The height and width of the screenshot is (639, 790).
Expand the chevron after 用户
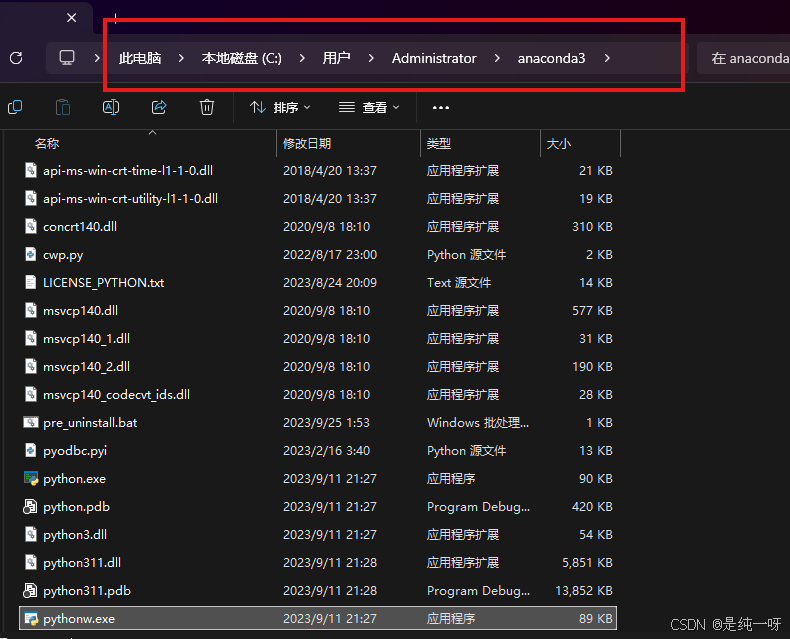371,58
